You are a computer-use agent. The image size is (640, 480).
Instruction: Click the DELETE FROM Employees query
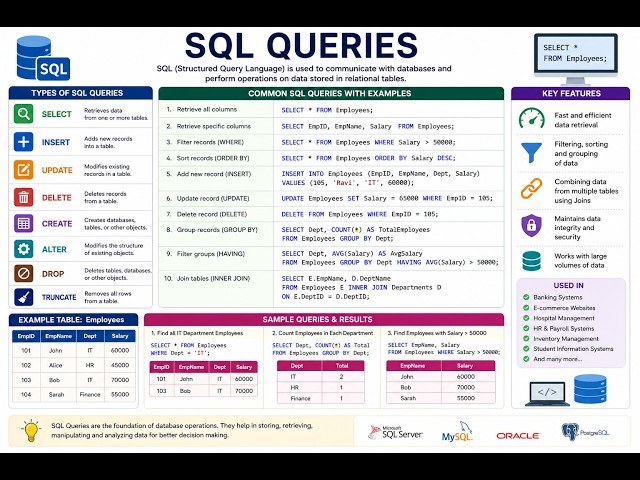tap(360, 214)
